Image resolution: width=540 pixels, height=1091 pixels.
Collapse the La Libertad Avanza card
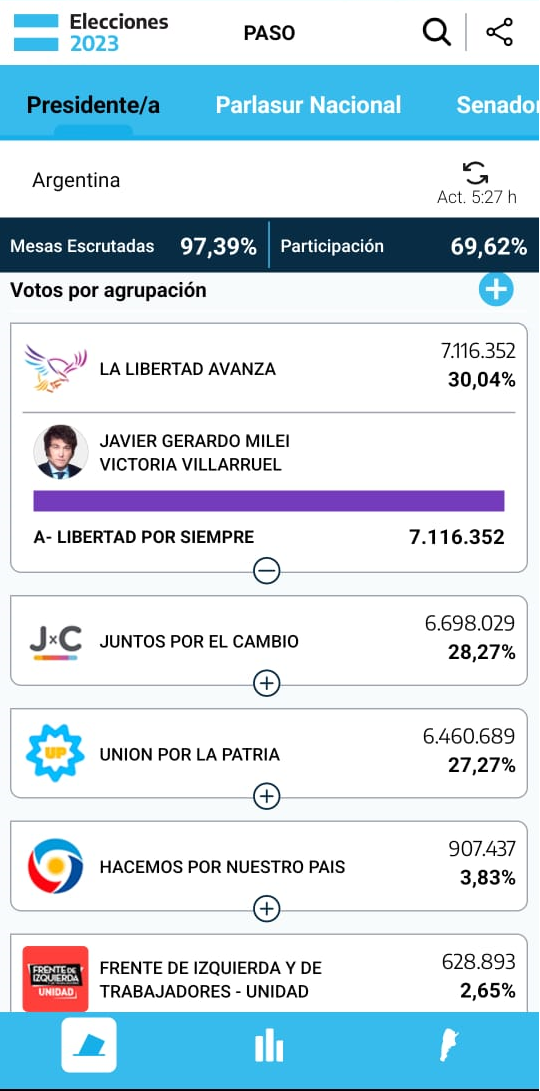[267, 572]
